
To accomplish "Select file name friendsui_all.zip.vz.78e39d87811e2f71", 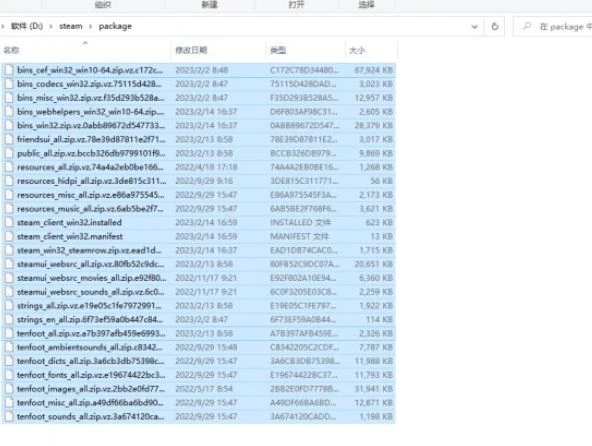I will click(x=91, y=139).
